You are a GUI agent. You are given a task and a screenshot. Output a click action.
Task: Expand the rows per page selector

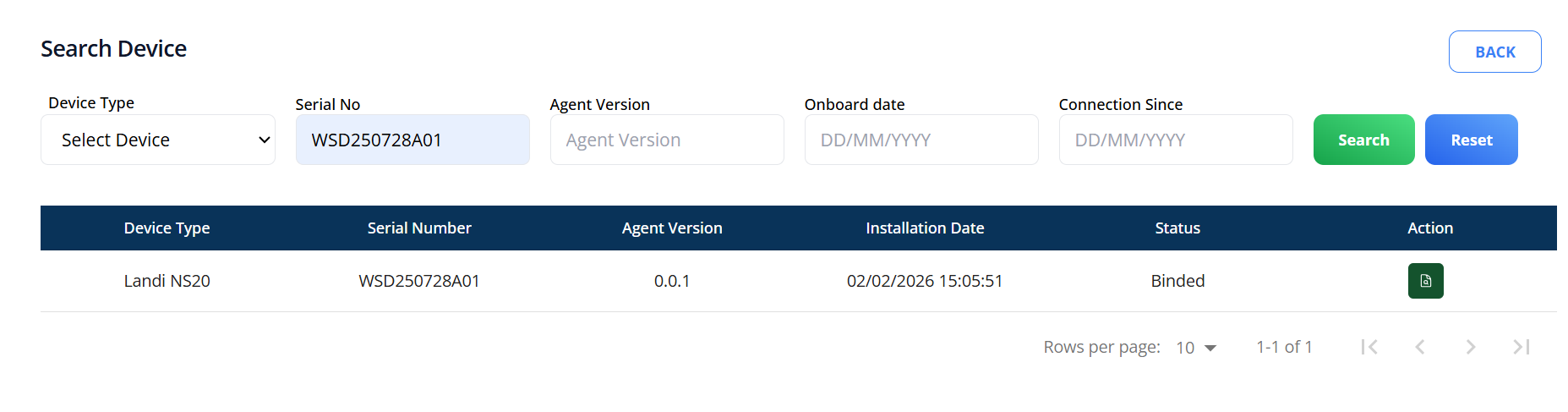click(1196, 348)
